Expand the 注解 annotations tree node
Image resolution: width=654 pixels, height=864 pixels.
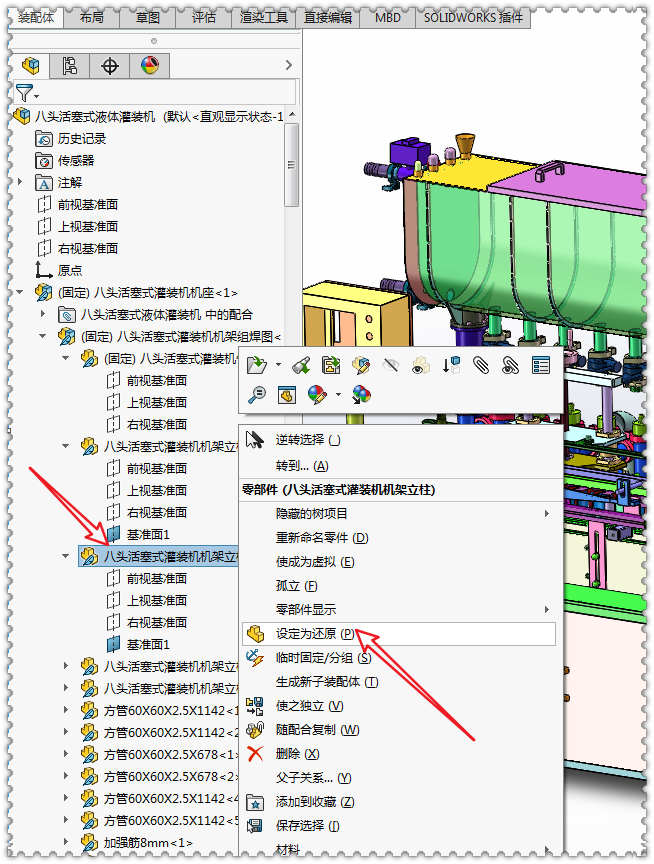coord(21,182)
